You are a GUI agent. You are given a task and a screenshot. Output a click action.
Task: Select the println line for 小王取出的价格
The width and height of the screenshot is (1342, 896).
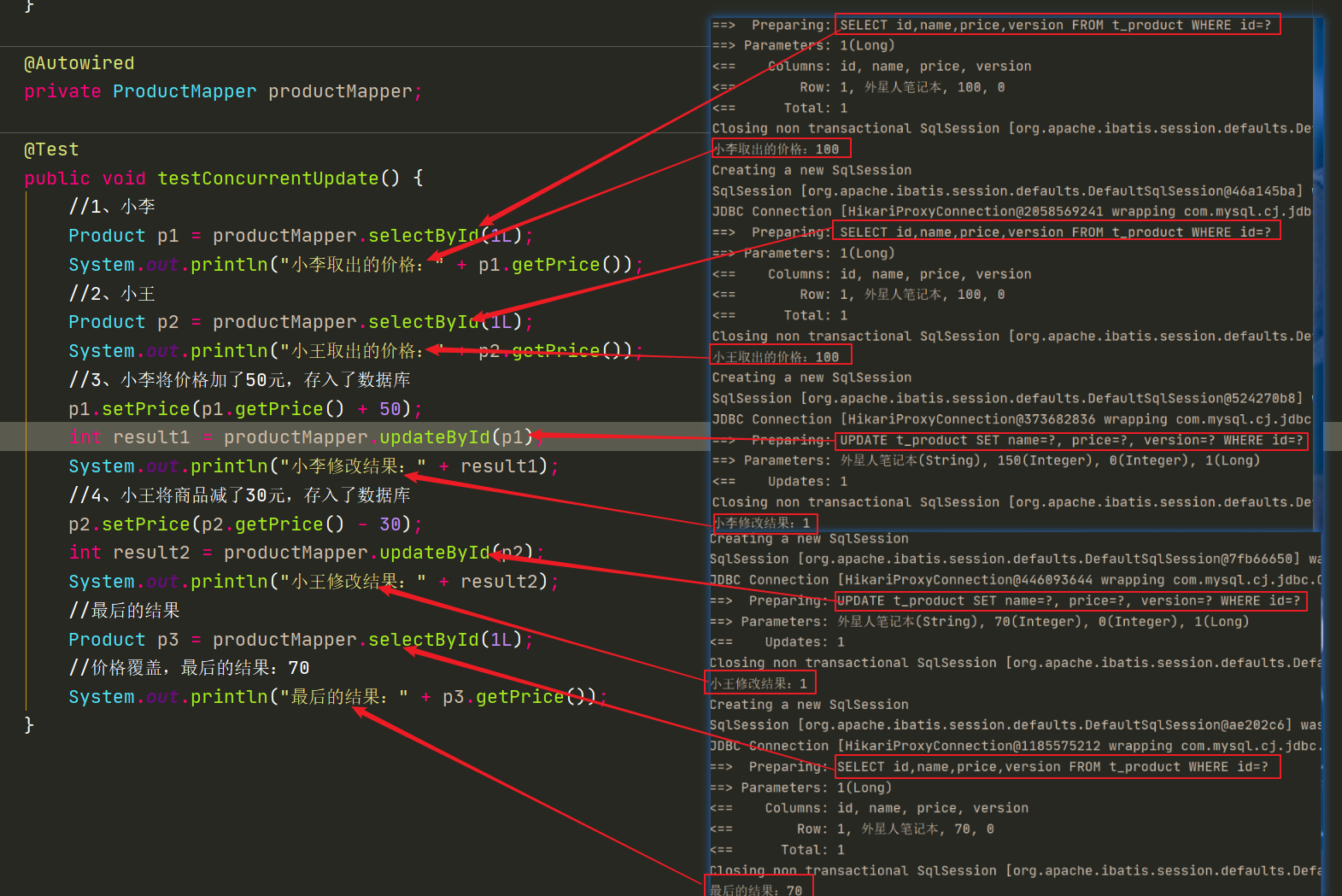(355, 351)
